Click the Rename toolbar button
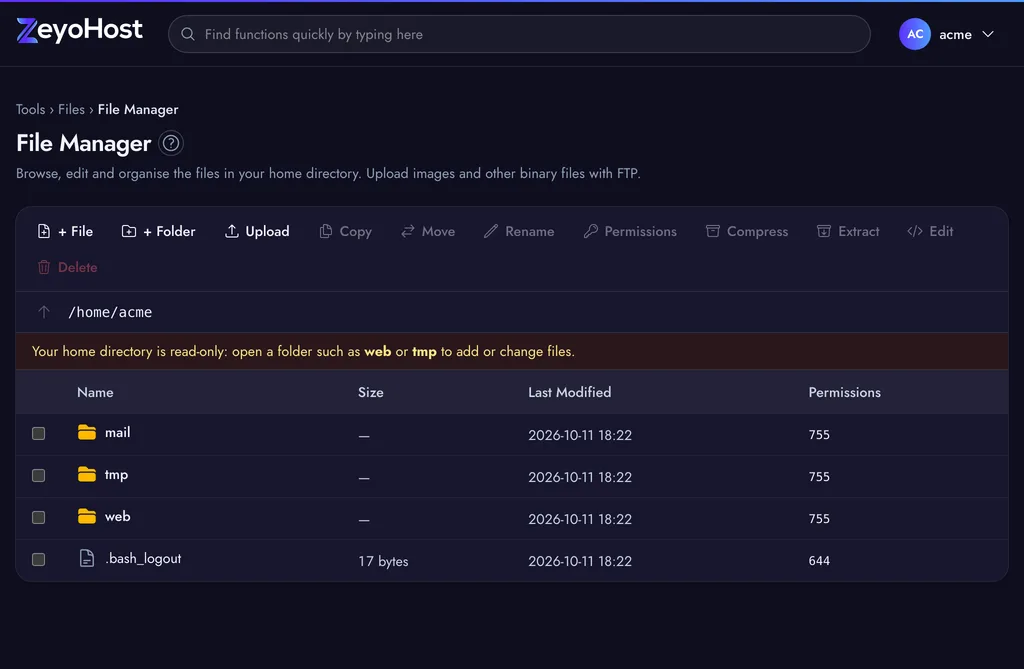 pos(519,231)
